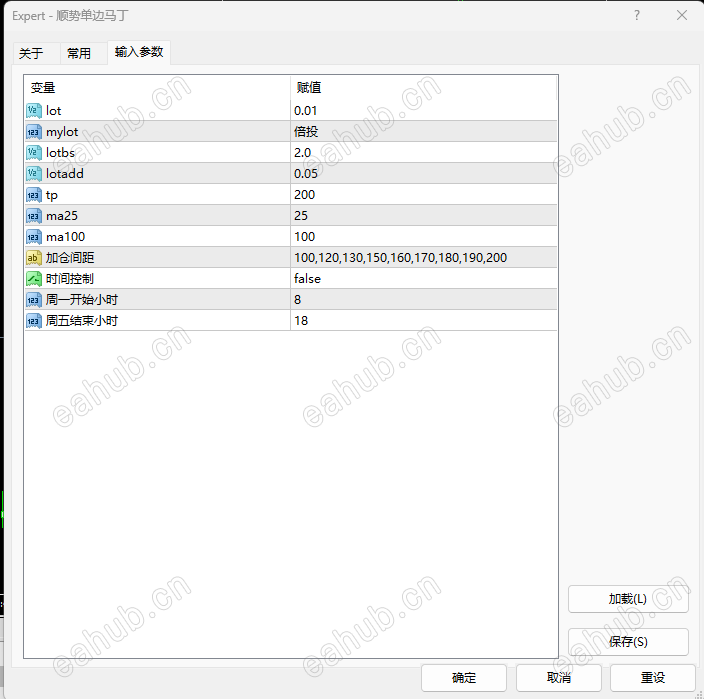Edit the tp value 200
The image size is (704, 699).
pos(423,195)
